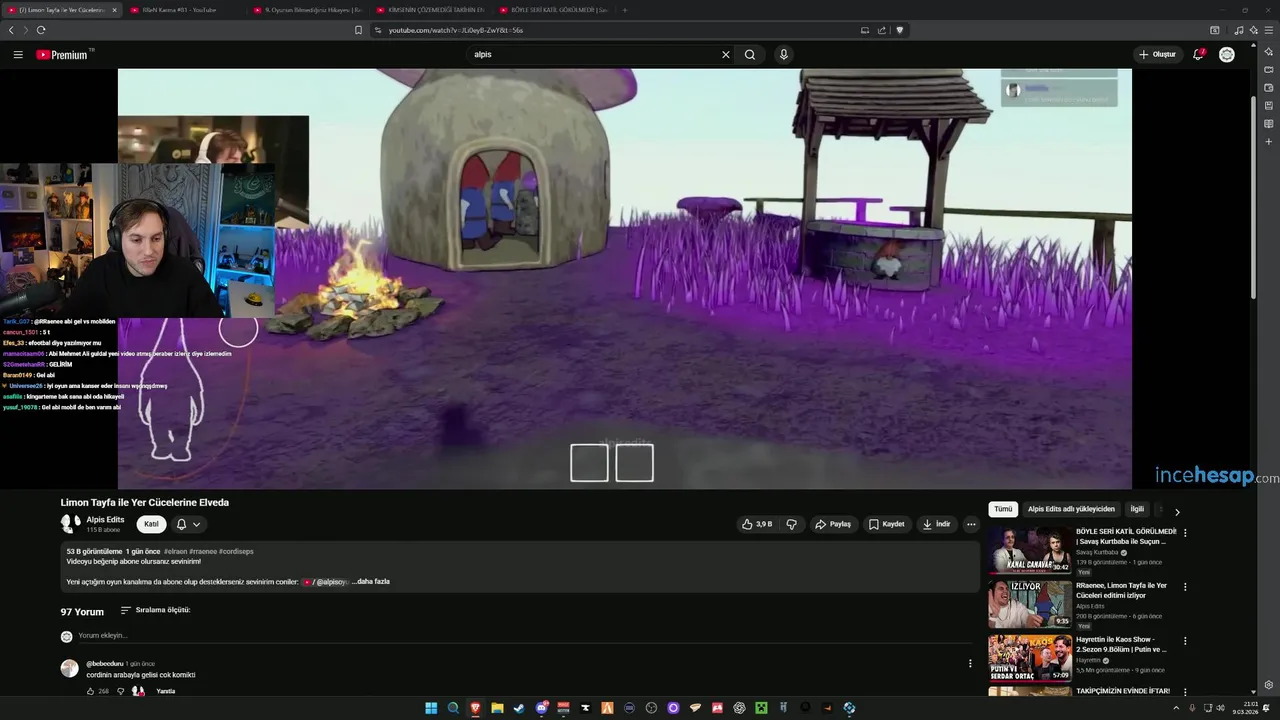Screen dimensions: 1280x720
Task: Open options for BÖYLE SERİ KATİL video
Action: [x=1185, y=533]
